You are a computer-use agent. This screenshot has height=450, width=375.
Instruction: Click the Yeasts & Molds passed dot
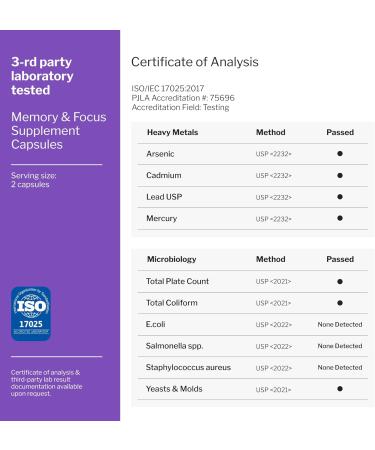click(x=340, y=389)
